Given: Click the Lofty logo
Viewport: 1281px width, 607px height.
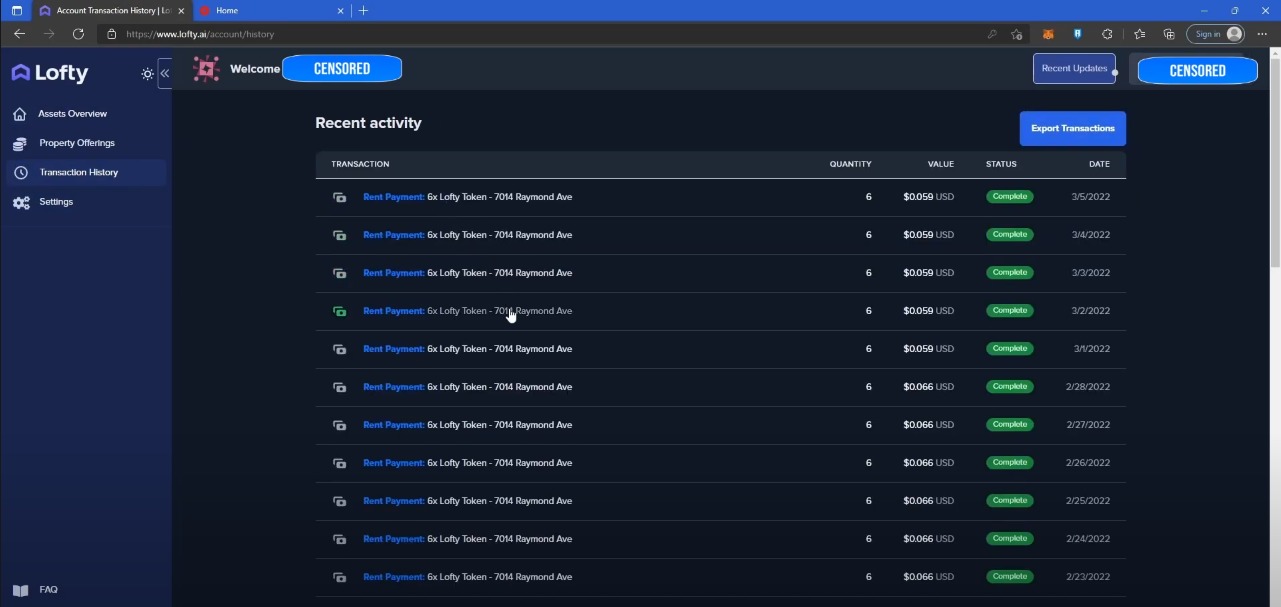Looking at the screenshot, I should [x=50, y=73].
